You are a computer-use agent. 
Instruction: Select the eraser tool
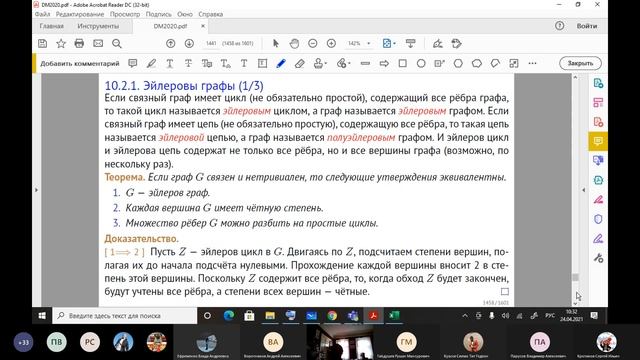pos(300,63)
